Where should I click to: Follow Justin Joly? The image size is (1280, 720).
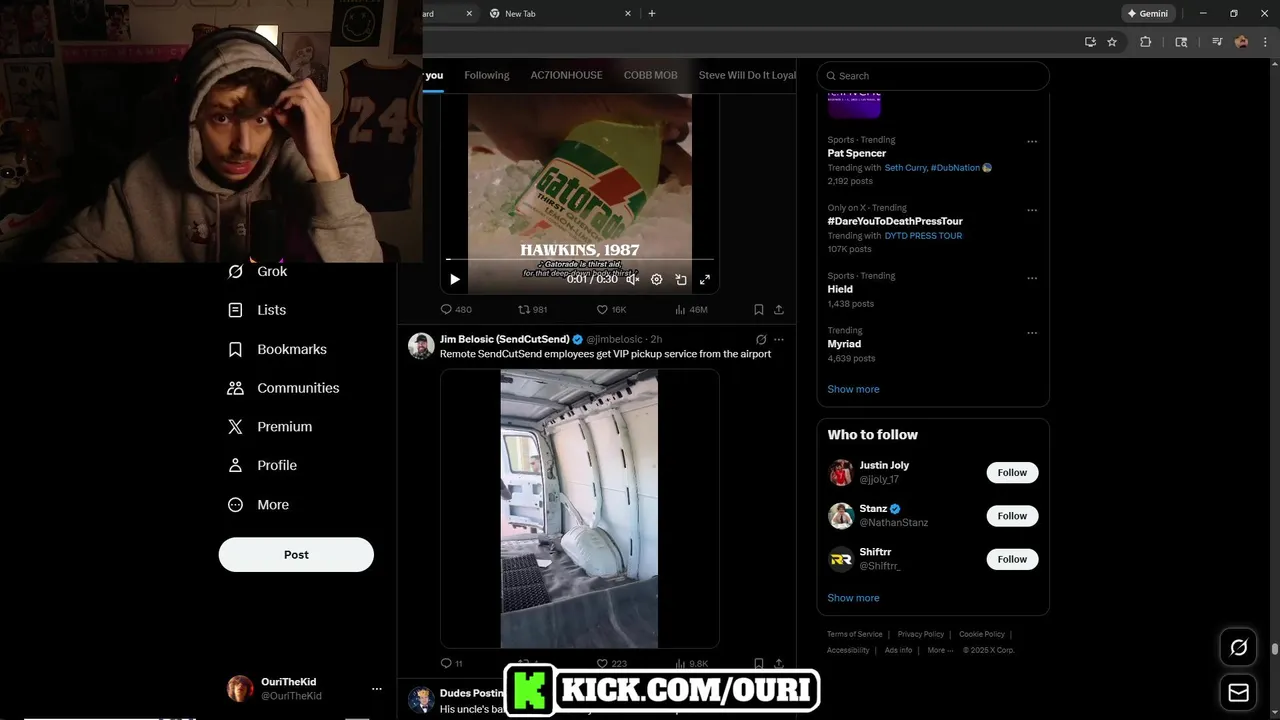pyautogui.click(x=1012, y=473)
